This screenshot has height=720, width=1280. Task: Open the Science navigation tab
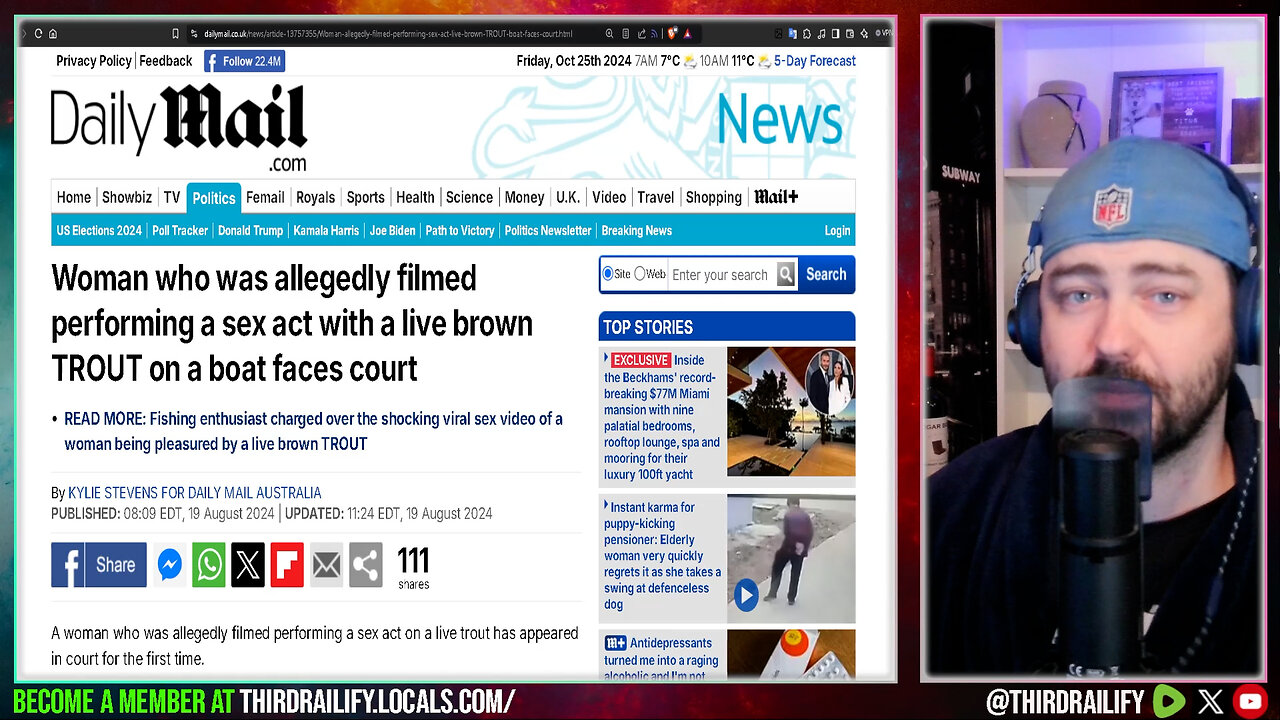[x=469, y=197]
